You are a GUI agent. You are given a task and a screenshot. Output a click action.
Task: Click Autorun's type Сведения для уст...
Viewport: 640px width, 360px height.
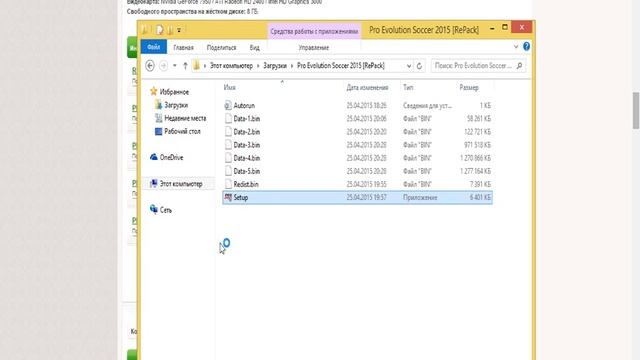[x=427, y=105]
